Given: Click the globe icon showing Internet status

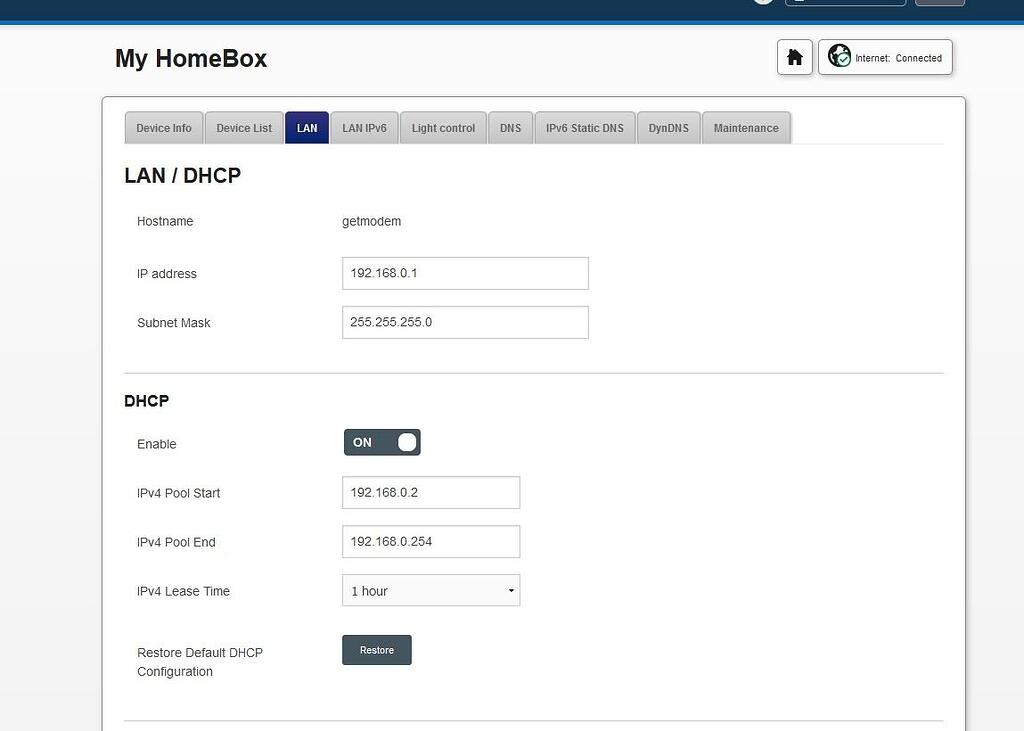Looking at the screenshot, I should (x=839, y=56).
